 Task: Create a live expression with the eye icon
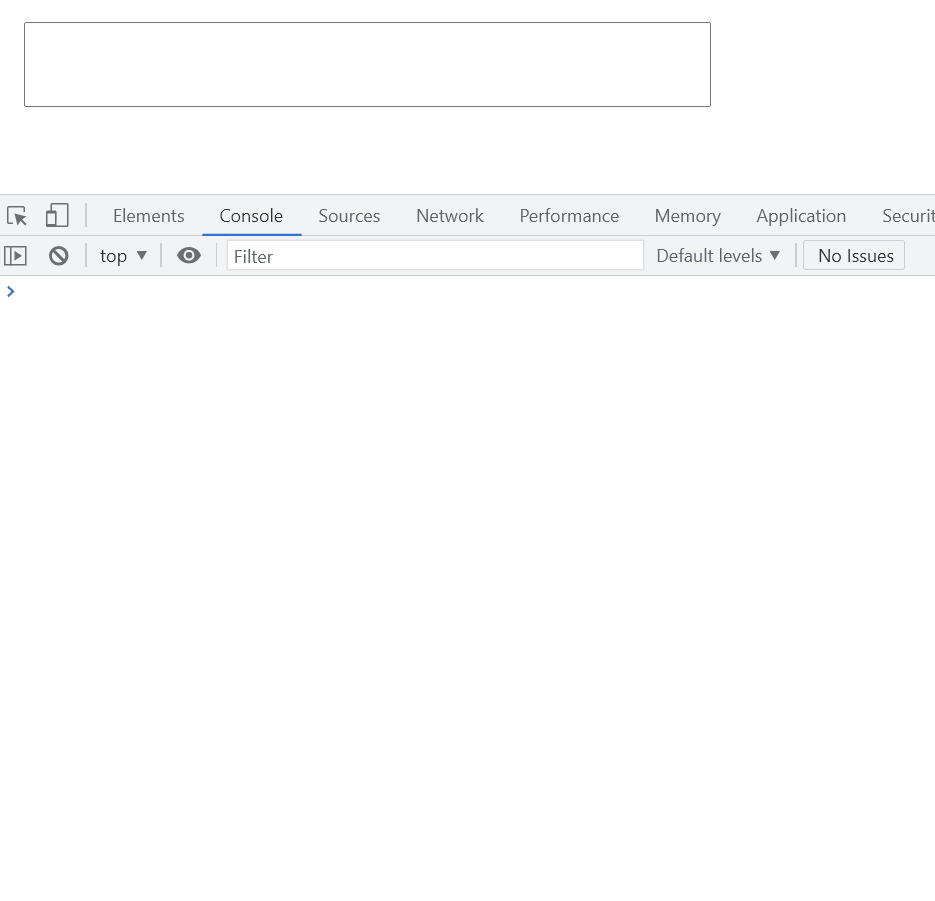(x=188, y=256)
